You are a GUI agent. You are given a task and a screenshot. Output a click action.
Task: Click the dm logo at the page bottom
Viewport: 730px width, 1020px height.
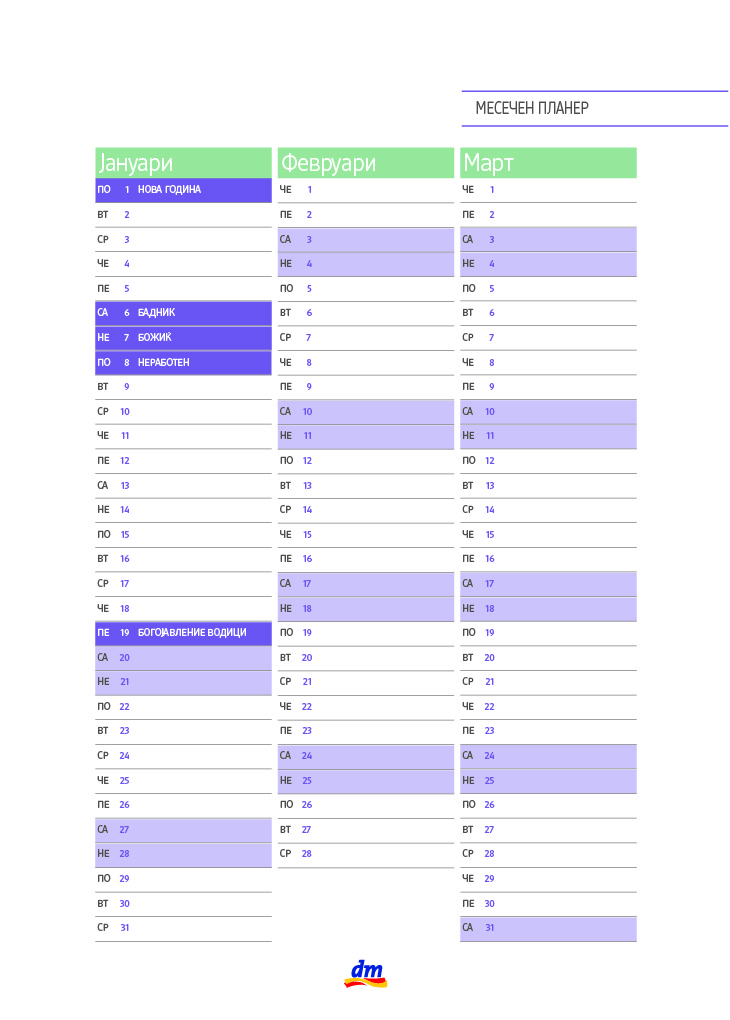pyautogui.click(x=366, y=974)
